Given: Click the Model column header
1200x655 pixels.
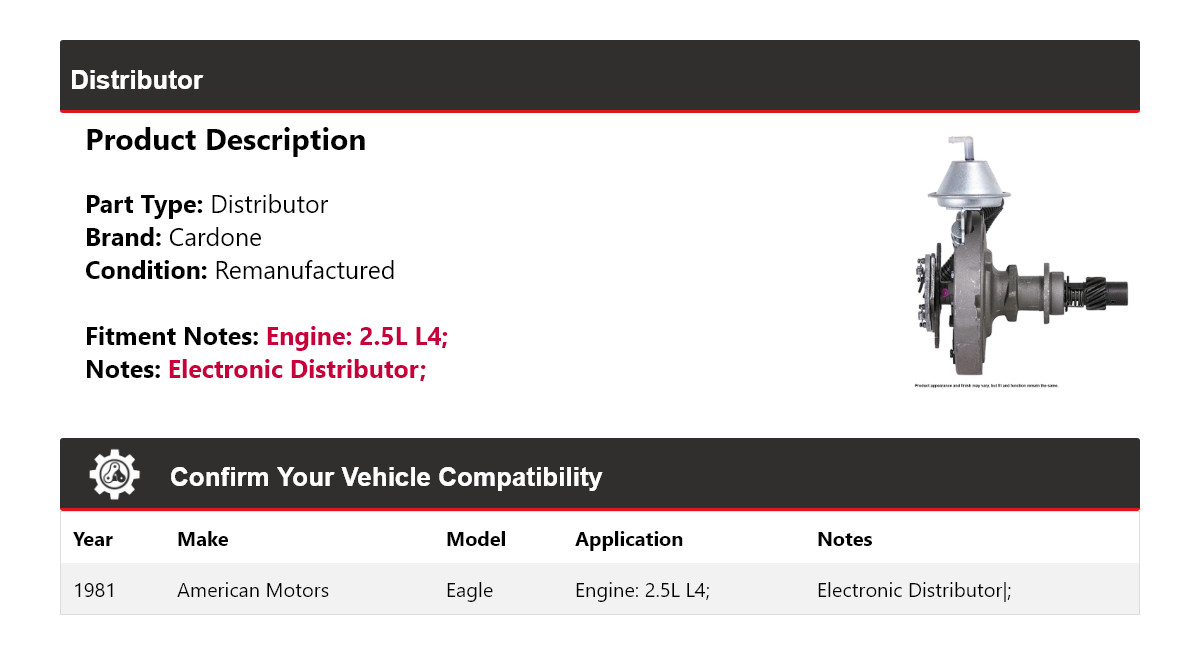Looking at the screenshot, I should (x=476, y=540).
